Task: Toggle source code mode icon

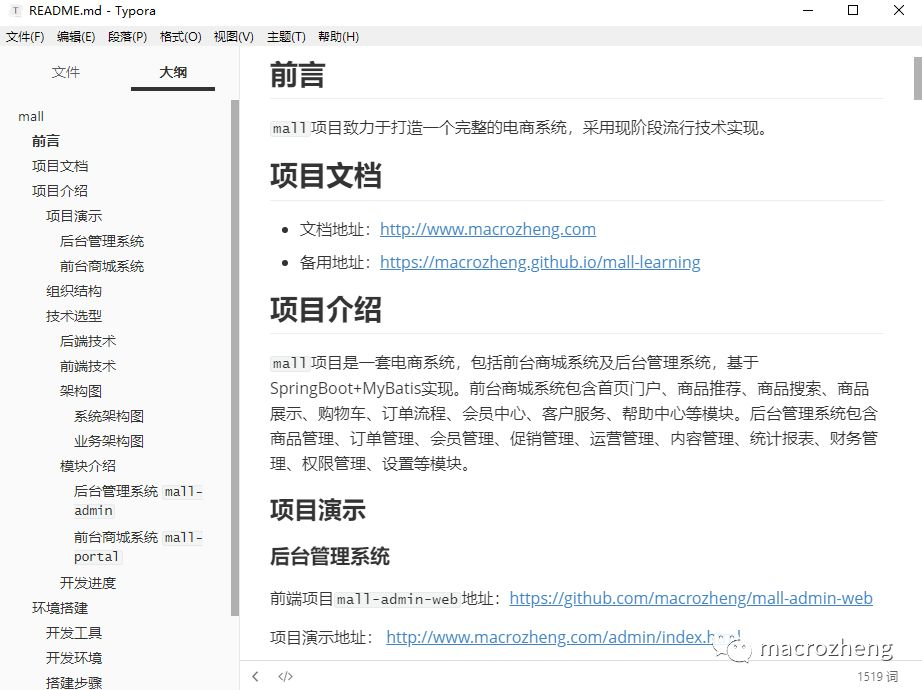Action: point(285,676)
